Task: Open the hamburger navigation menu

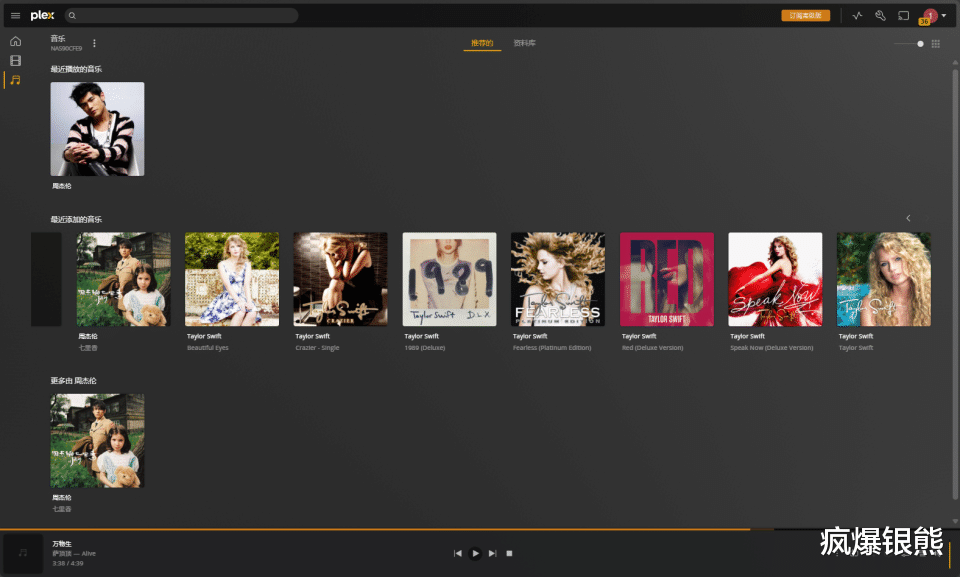Action: click(x=15, y=16)
